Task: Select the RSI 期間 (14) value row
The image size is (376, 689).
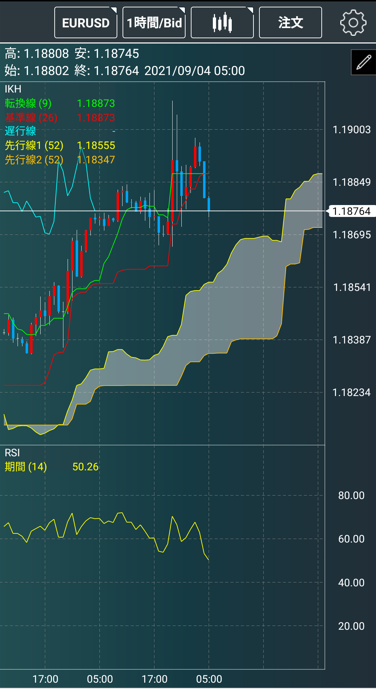Action: pos(51,466)
